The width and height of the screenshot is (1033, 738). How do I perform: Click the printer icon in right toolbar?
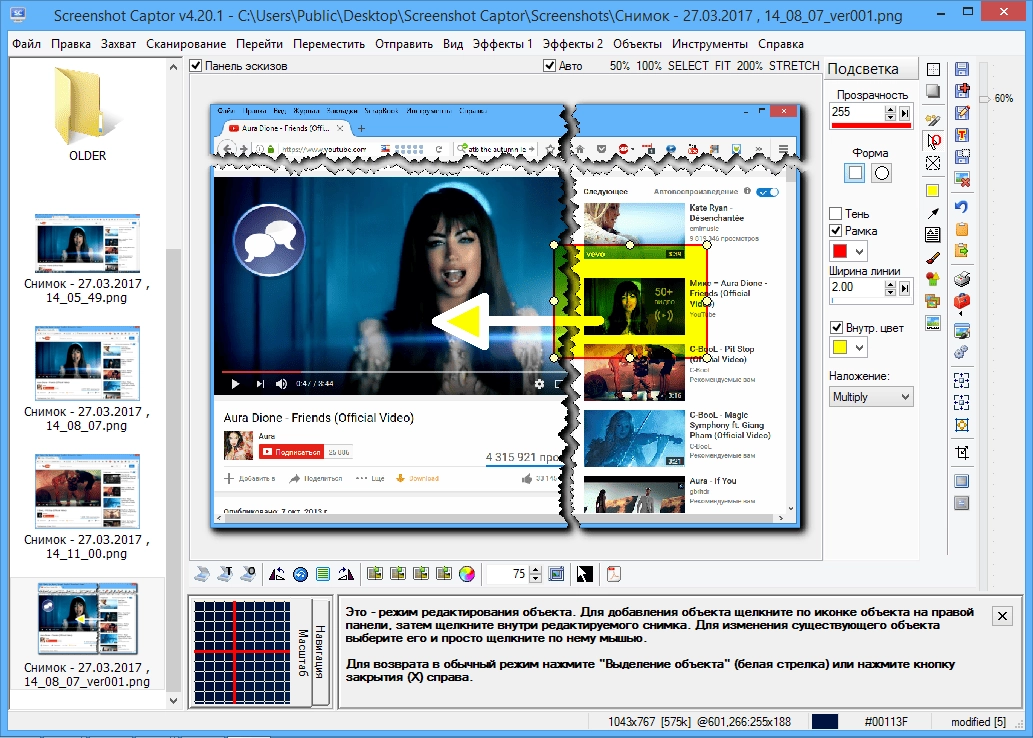[x=961, y=279]
